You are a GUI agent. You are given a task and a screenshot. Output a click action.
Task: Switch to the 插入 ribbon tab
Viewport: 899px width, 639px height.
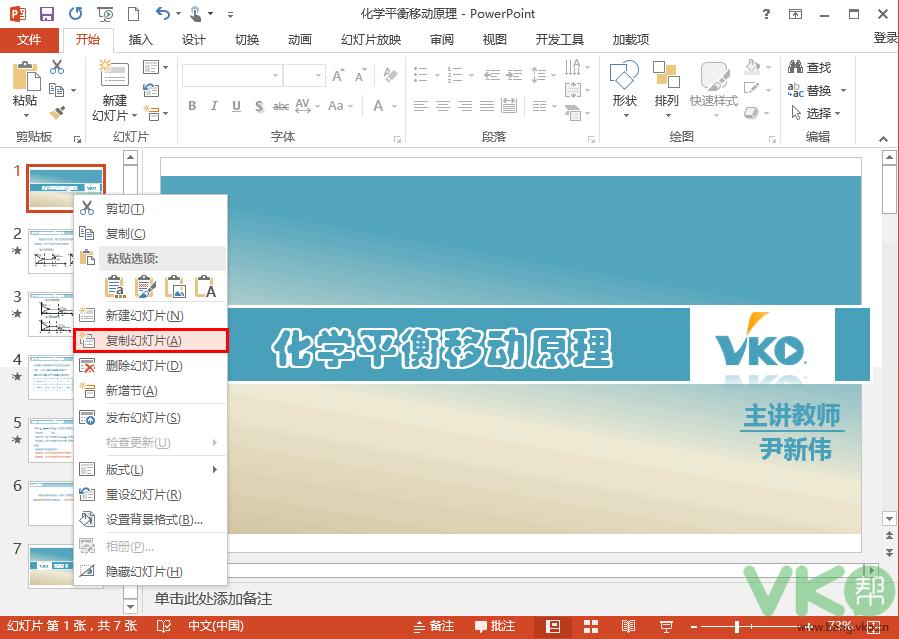141,40
